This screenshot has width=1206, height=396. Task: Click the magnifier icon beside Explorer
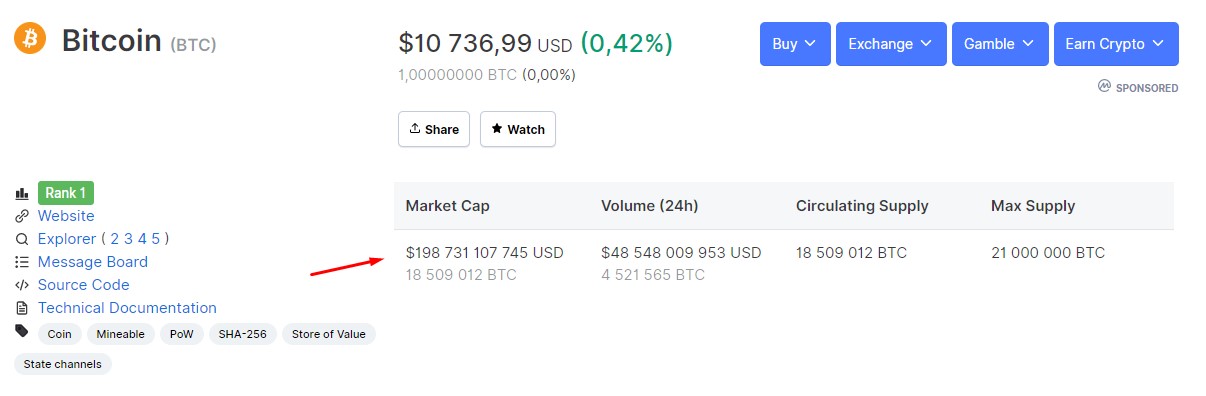pyautogui.click(x=22, y=239)
